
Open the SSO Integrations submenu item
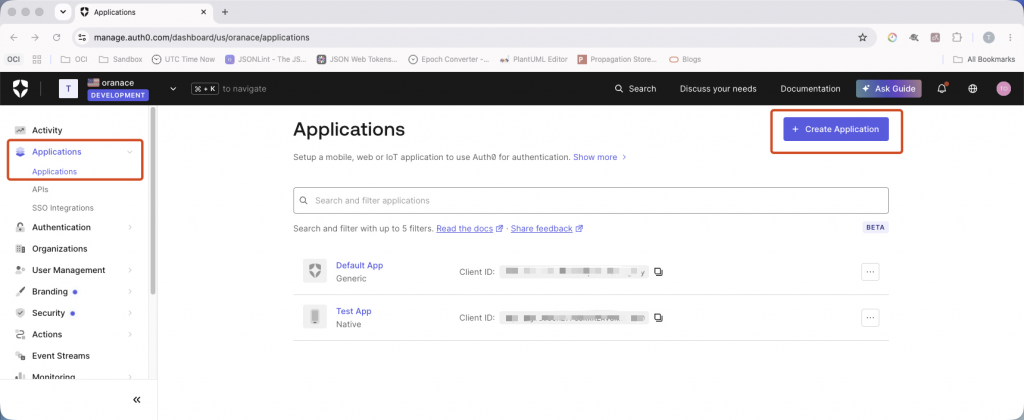coord(63,208)
